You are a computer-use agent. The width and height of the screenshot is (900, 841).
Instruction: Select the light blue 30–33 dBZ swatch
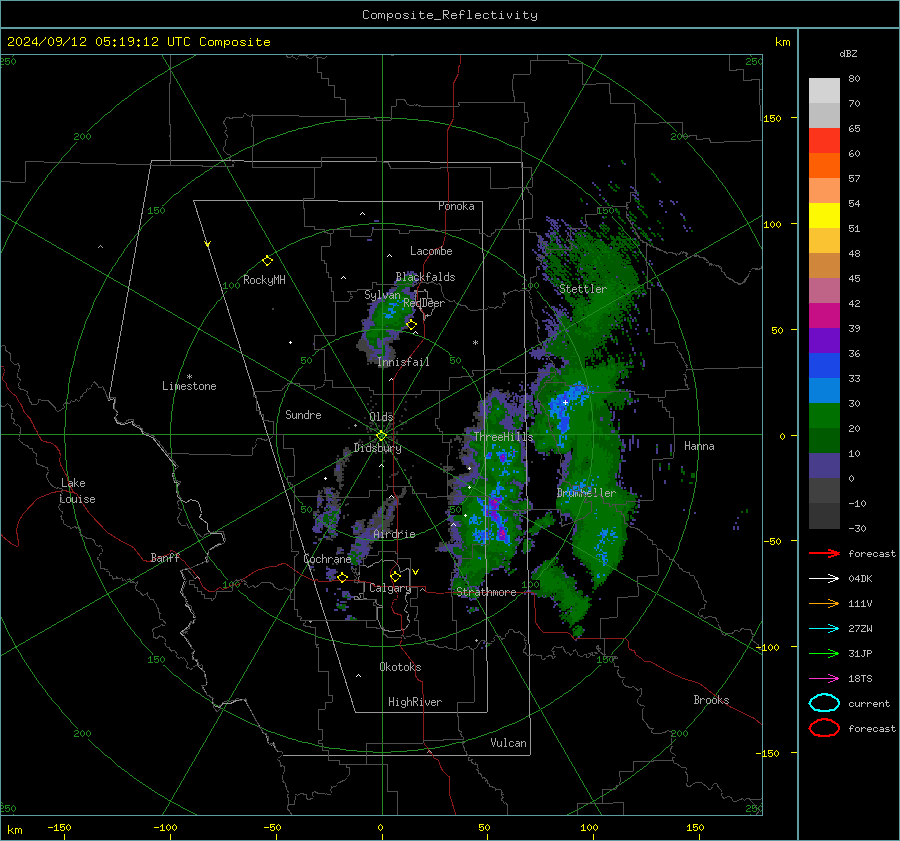click(824, 391)
